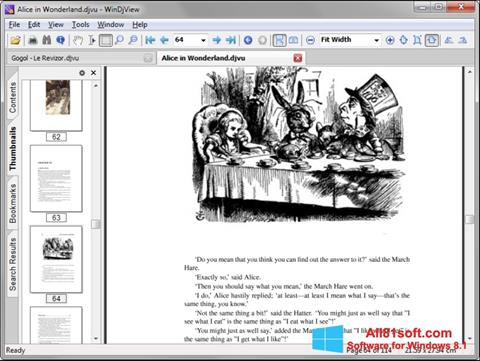The width and height of the screenshot is (480, 361).
Task: Open Find with the binoculars icon
Action: [47, 40]
